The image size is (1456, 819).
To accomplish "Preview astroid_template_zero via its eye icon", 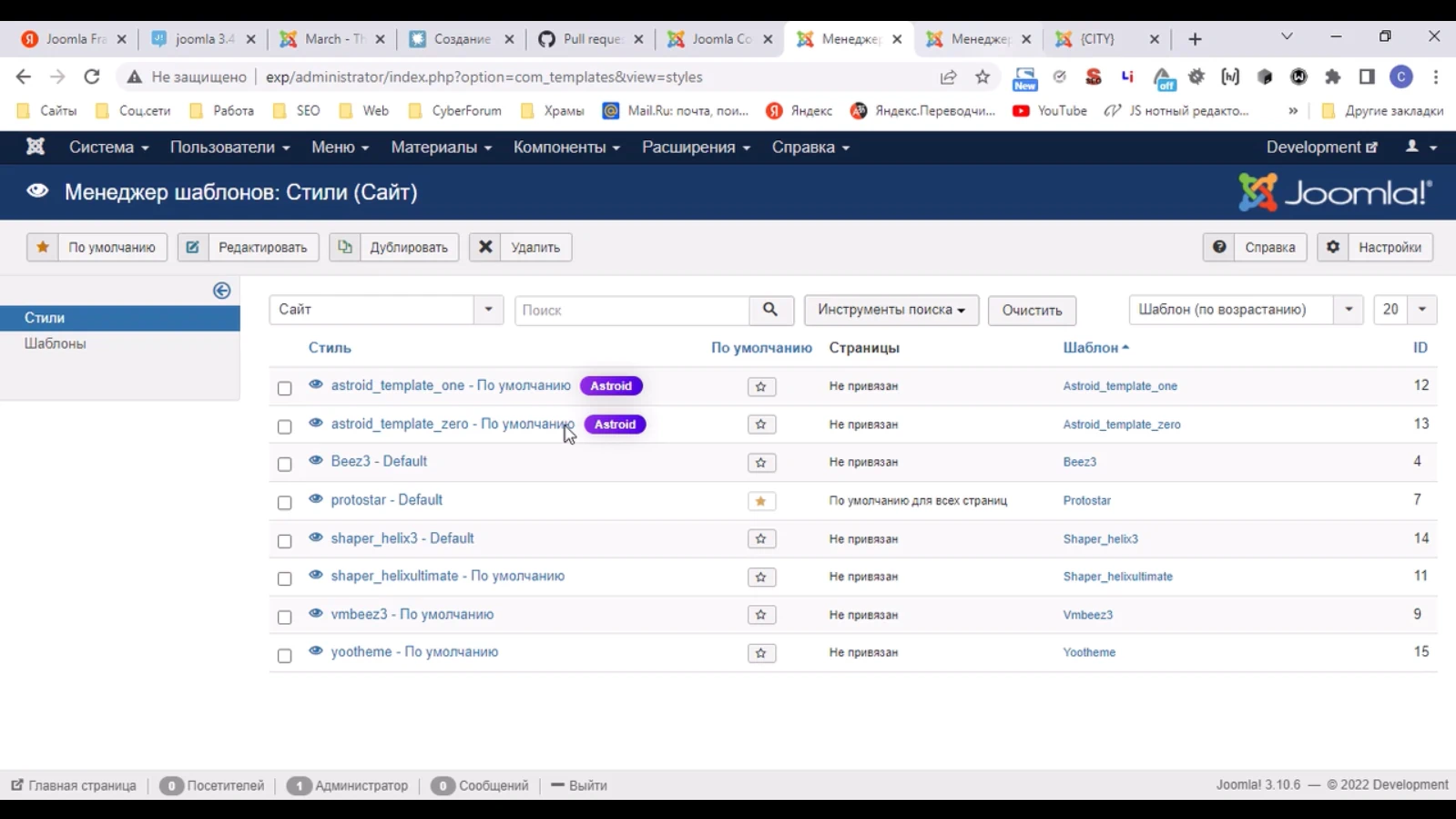I will (x=316, y=423).
